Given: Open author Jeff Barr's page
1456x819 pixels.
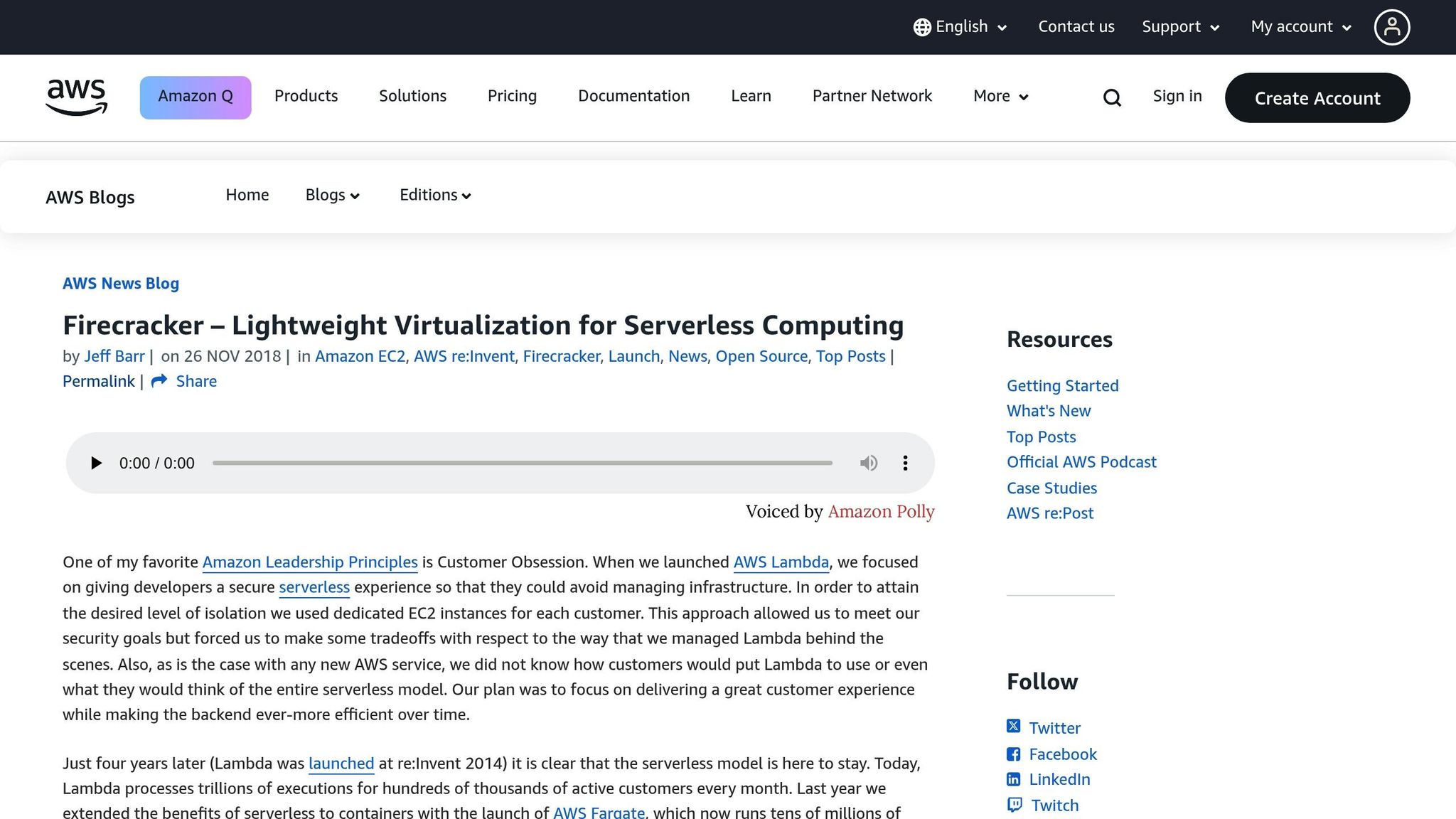Looking at the screenshot, I should tap(114, 356).
